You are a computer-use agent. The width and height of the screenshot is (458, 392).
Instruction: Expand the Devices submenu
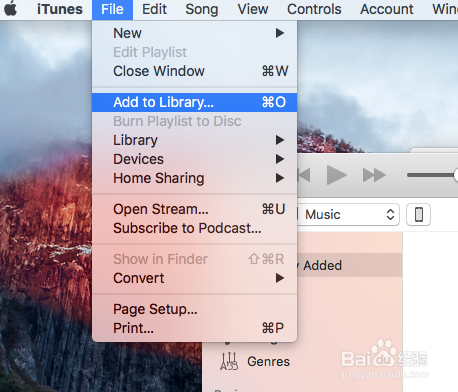coord(194,159)
